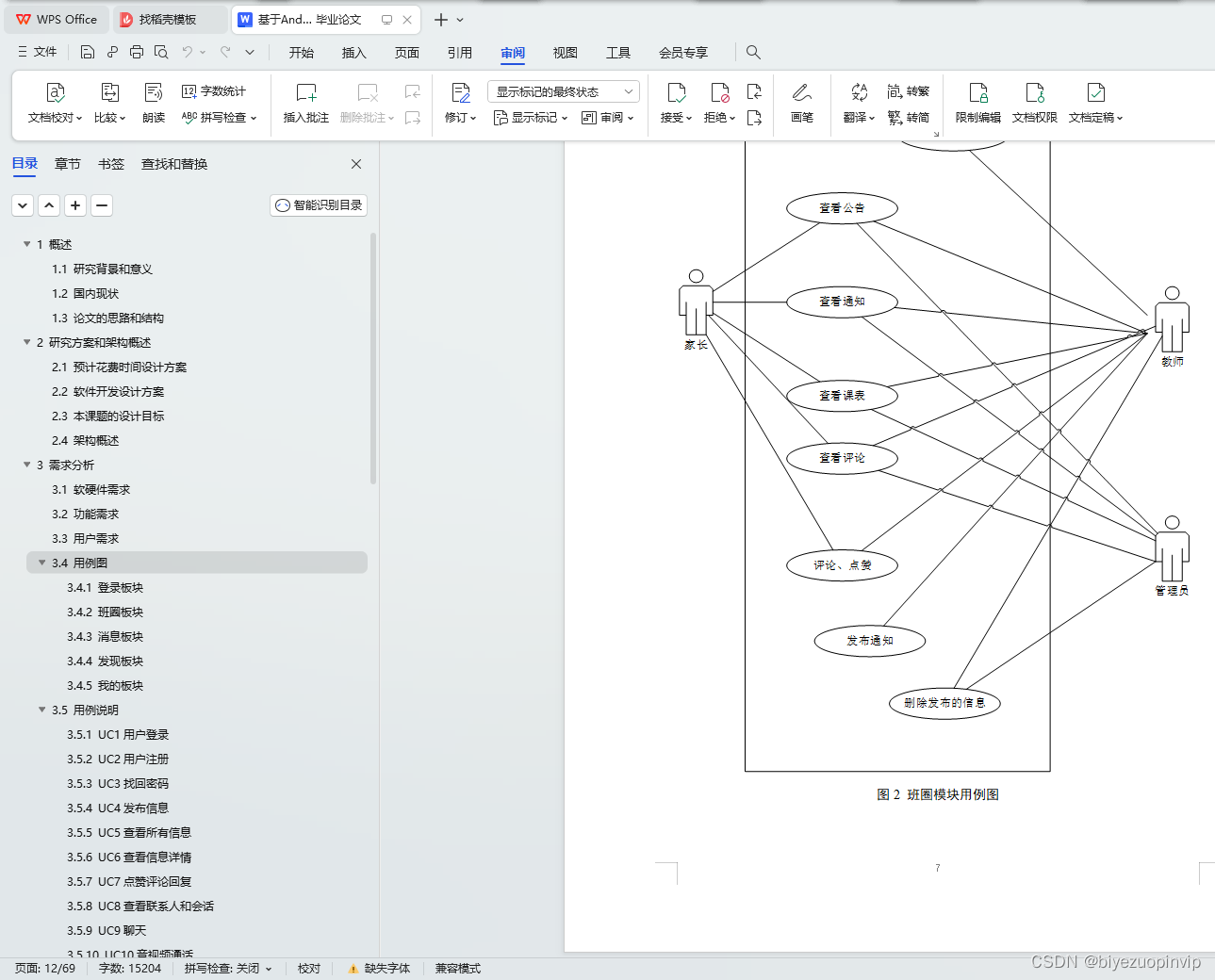Click the 智能识别目录 button
1215x980 pixels.
(x=319, y=204)
